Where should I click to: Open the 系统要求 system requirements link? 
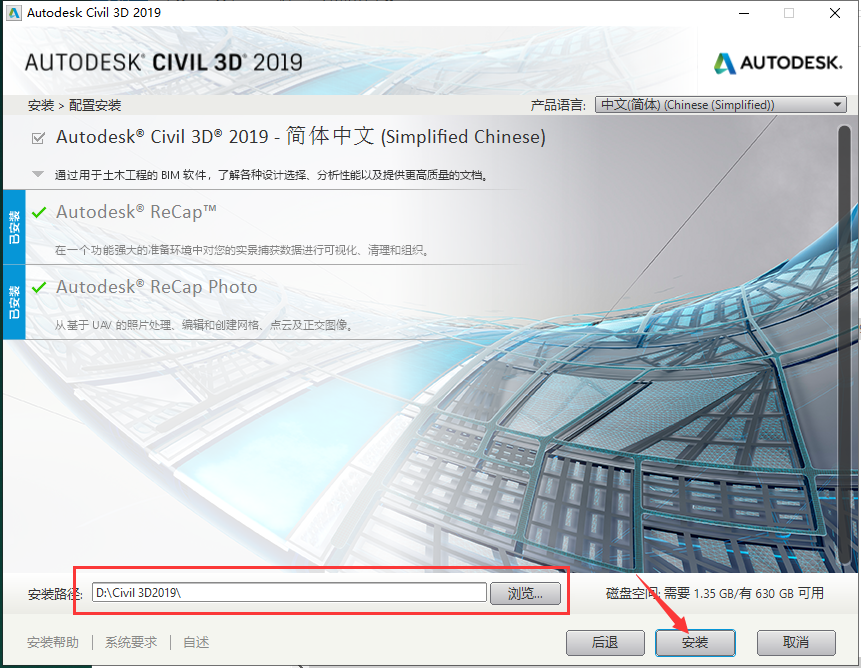[x=131, y=642]
